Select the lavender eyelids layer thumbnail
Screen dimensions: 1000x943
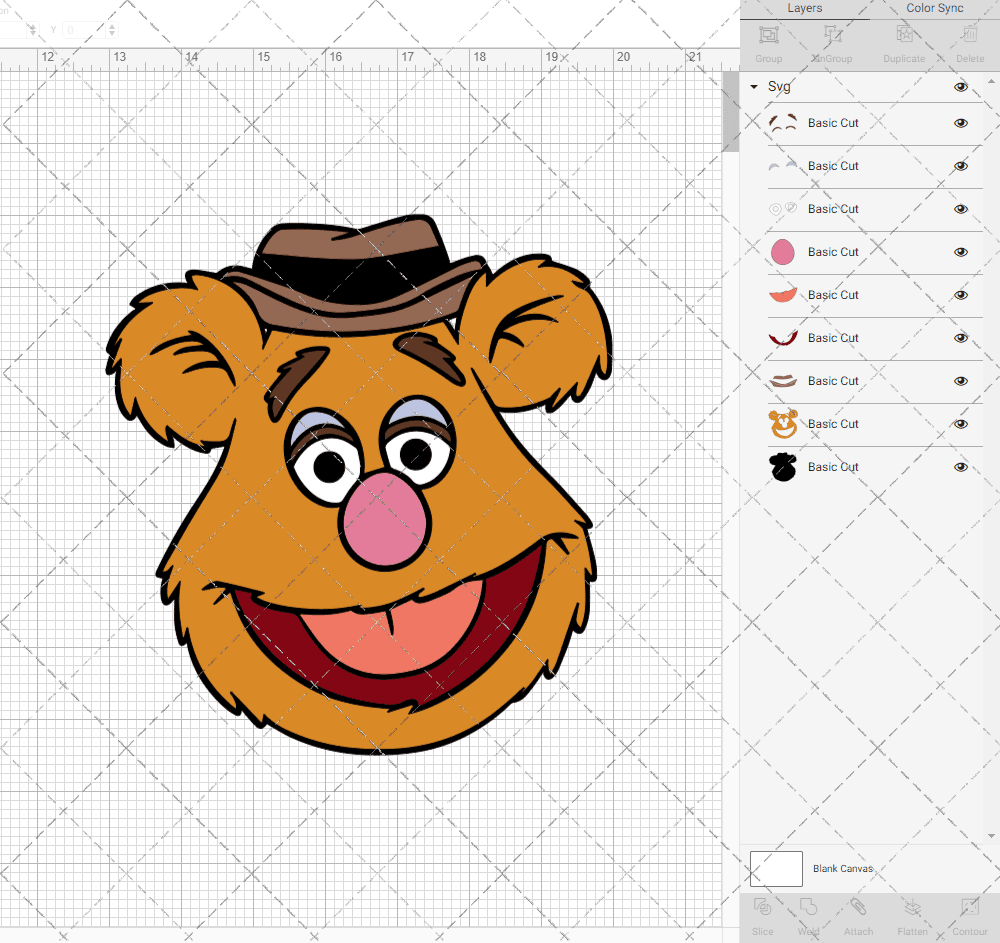pos(783,166)
